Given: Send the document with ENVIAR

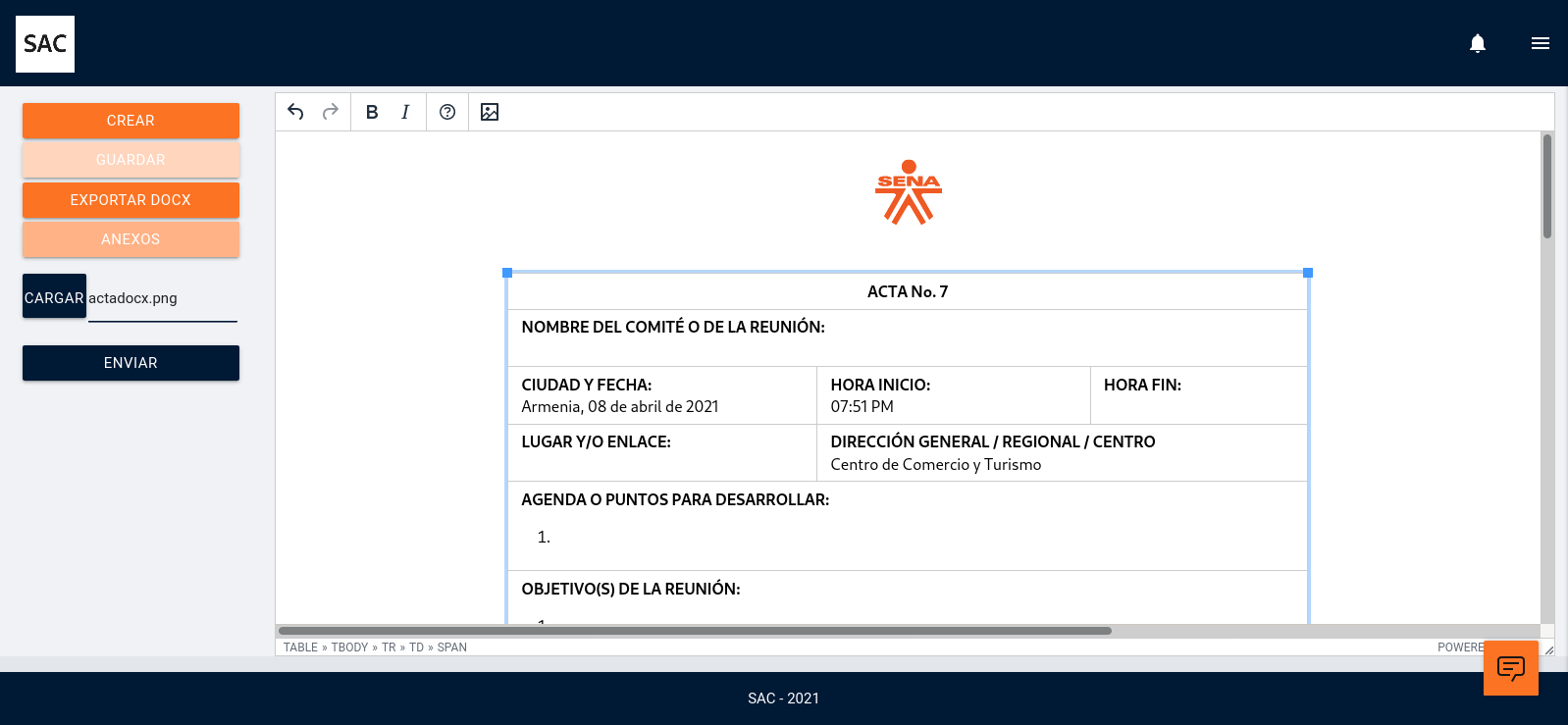Looking at the screenshot, I should click(131, 363).
